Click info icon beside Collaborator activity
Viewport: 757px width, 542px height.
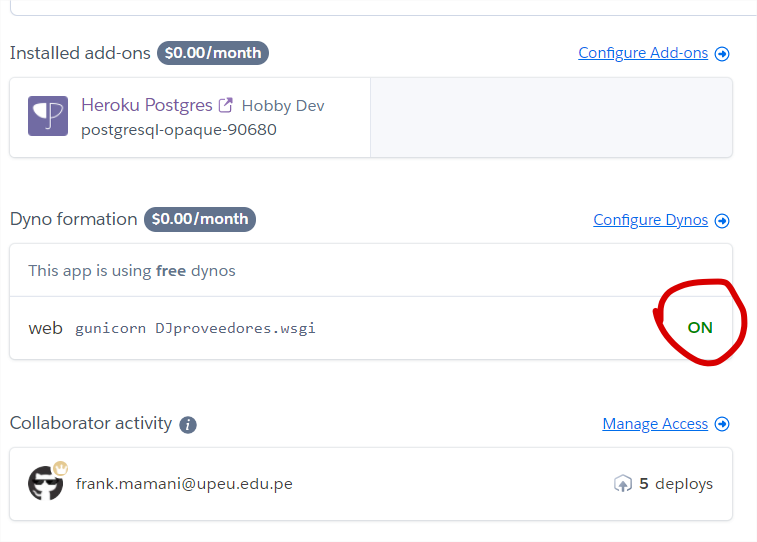(x=188, y=425)
